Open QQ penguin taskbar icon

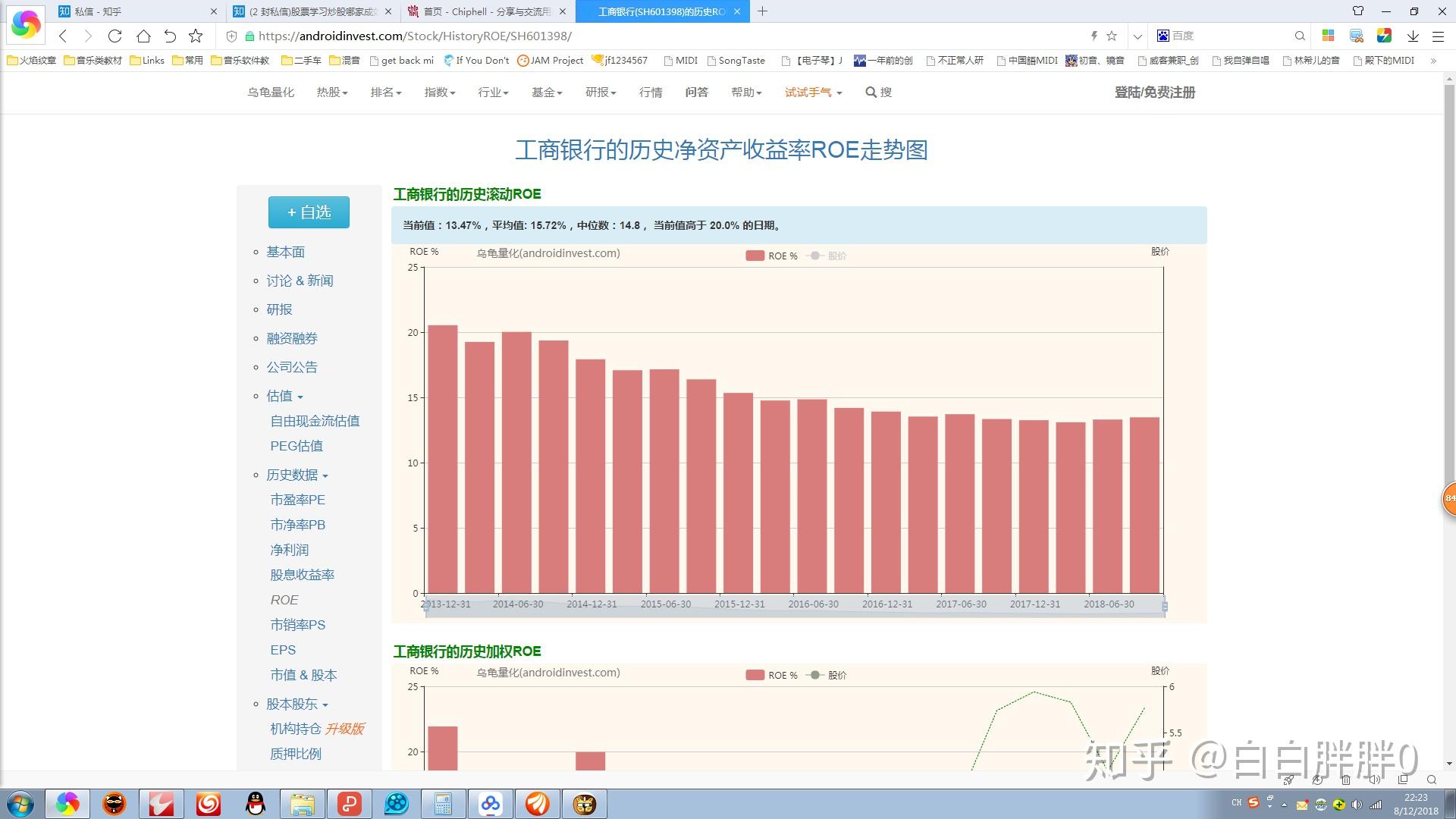click(x=256, y=804)
